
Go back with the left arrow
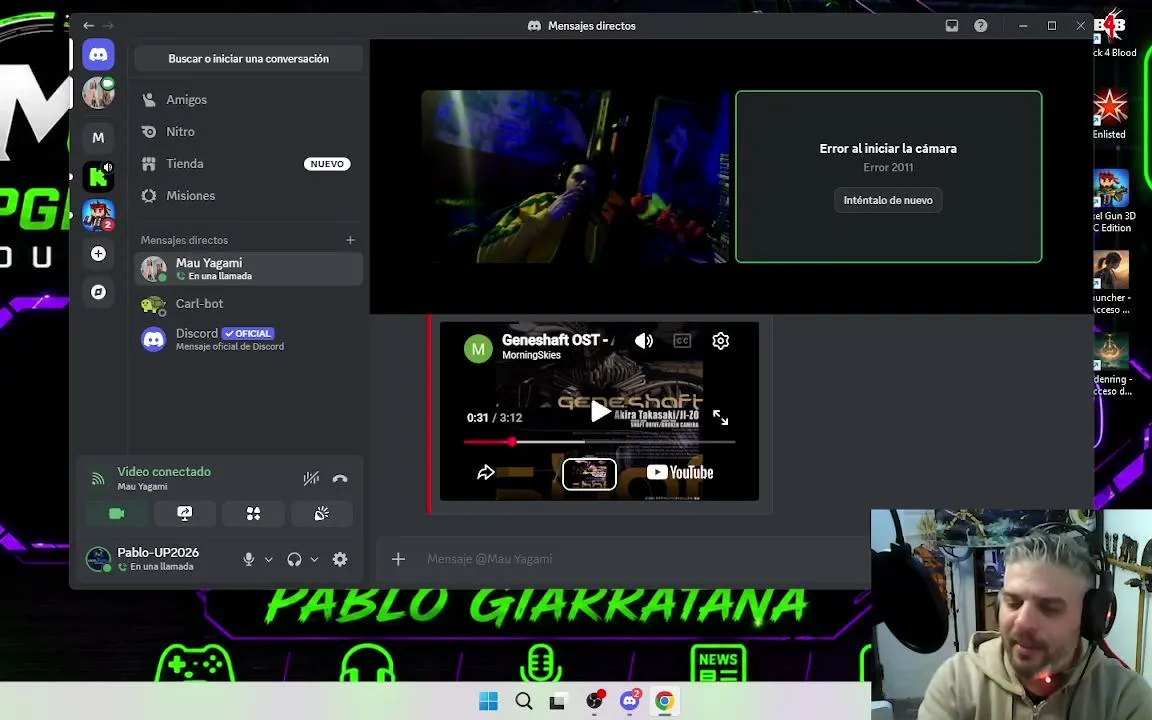click(88, 26)
